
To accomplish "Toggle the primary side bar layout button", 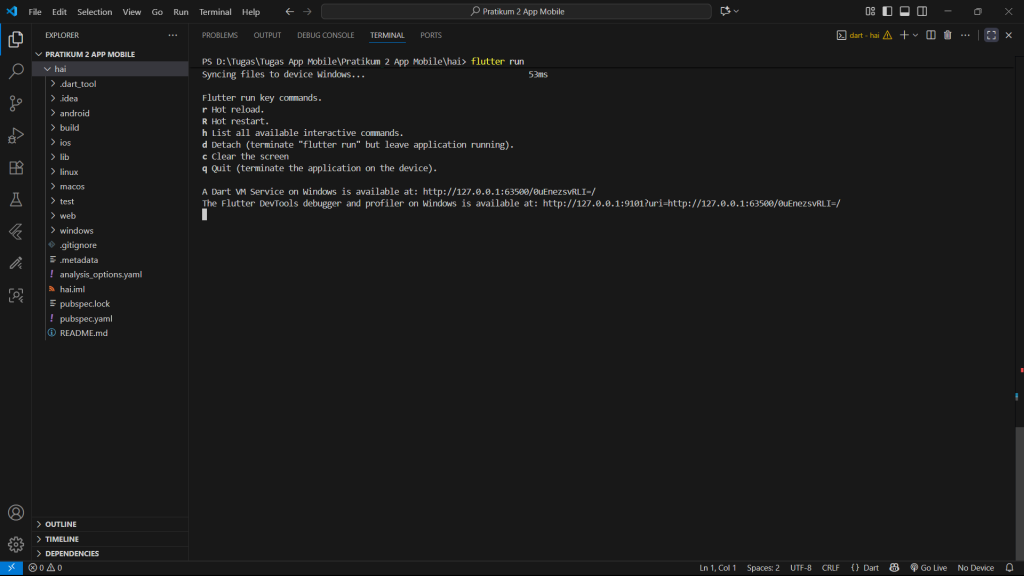I will pos(887,12).
